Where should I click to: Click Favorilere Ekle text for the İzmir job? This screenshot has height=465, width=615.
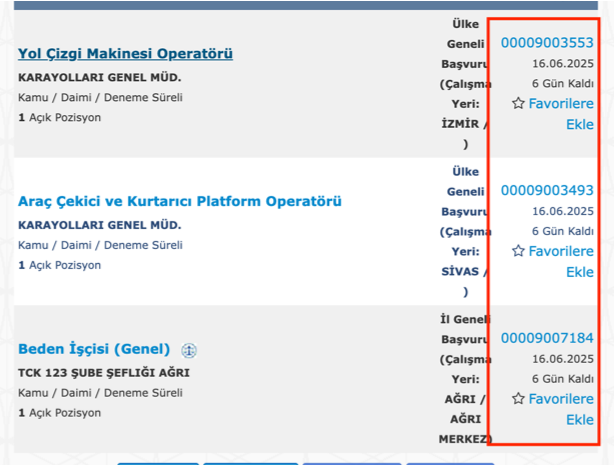coord(561,104)
